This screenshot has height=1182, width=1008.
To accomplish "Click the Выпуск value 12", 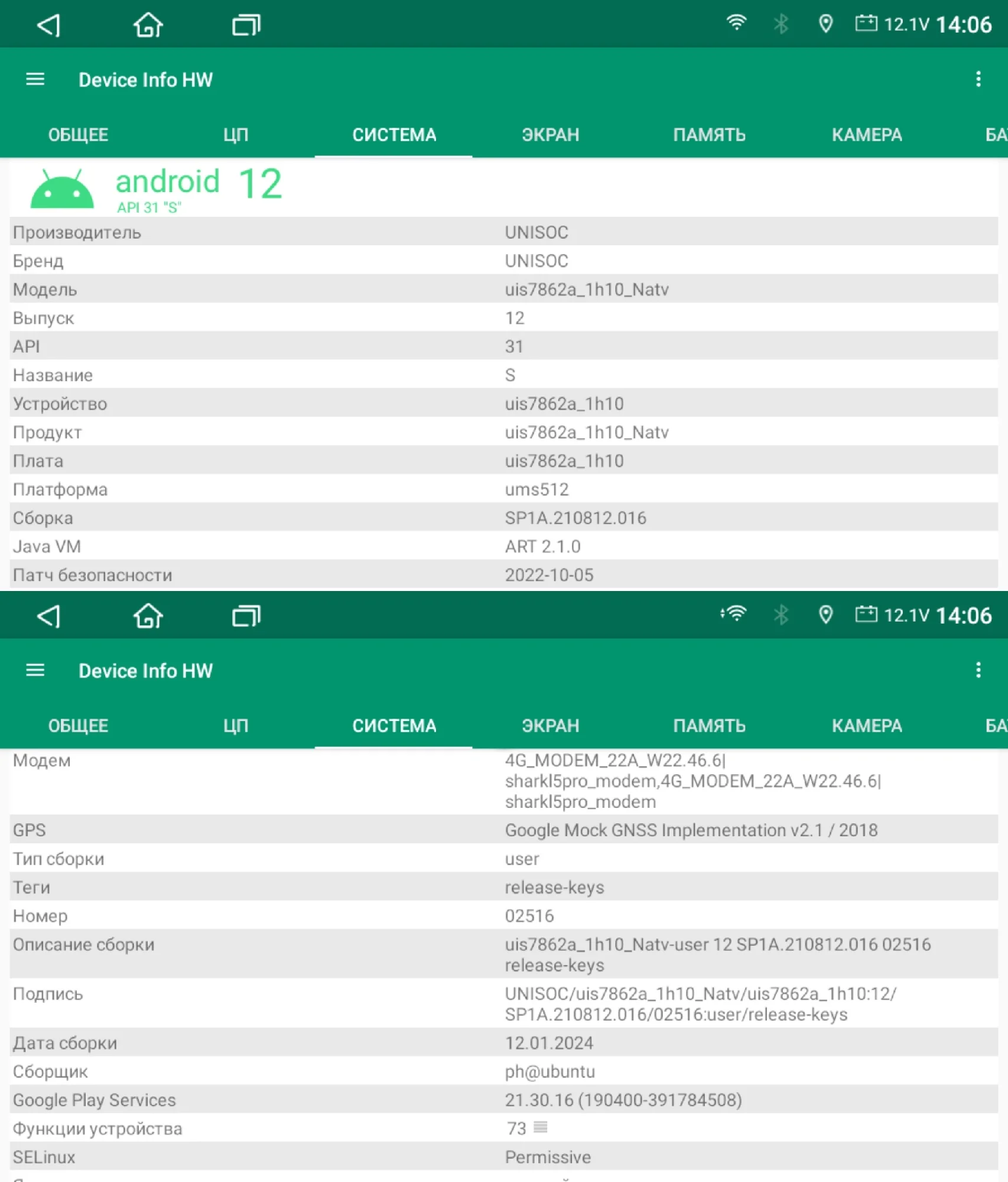I will [x=515, y=318].
